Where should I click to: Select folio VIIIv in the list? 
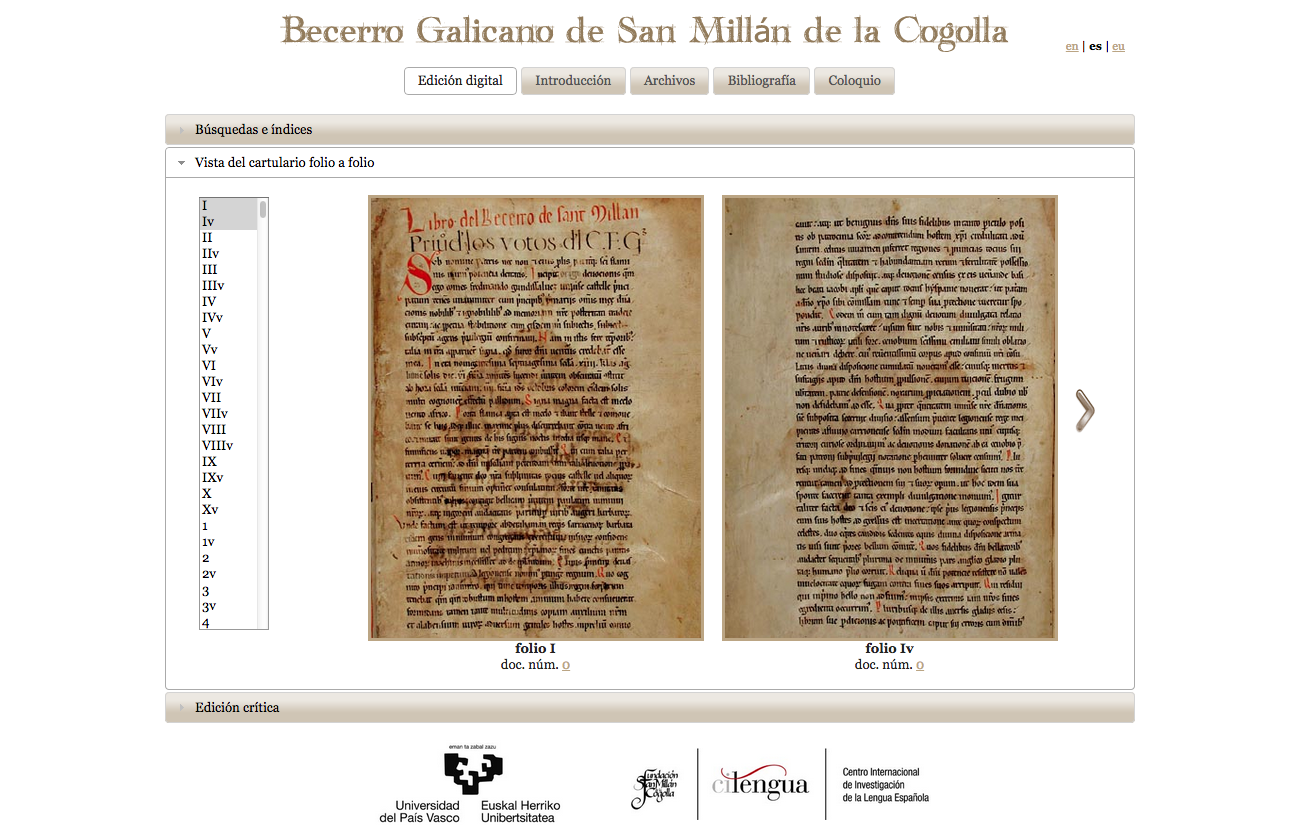229,446
